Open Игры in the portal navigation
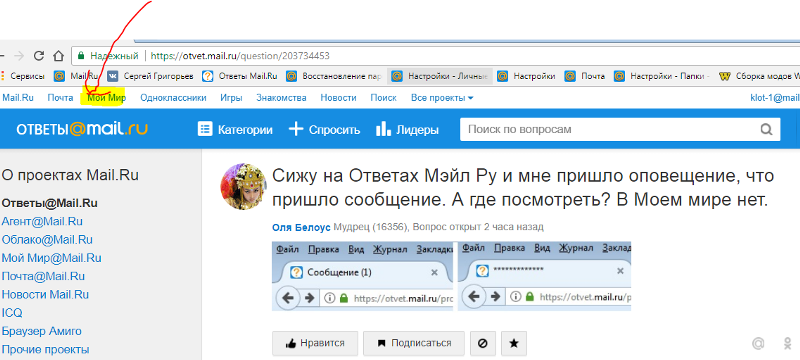The width and height of the screenshot is (800, 360). pyautogui.click(x=231, y=97)
